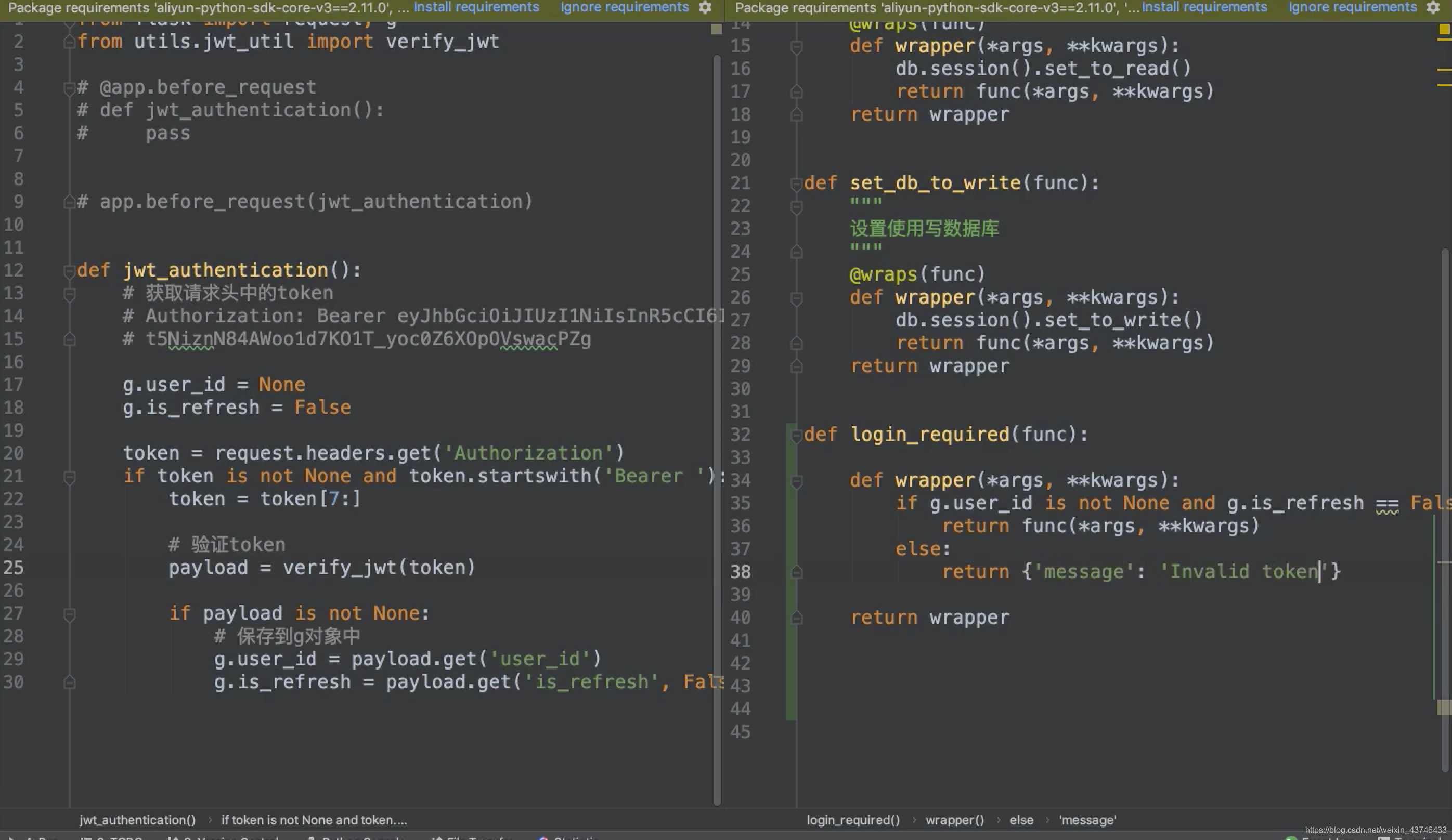Image resolution: width=1452 pixels, height=840 pixels.
Task: Select jwt_authentication() breadcrumb in left editor
Action: pos(137,820)
